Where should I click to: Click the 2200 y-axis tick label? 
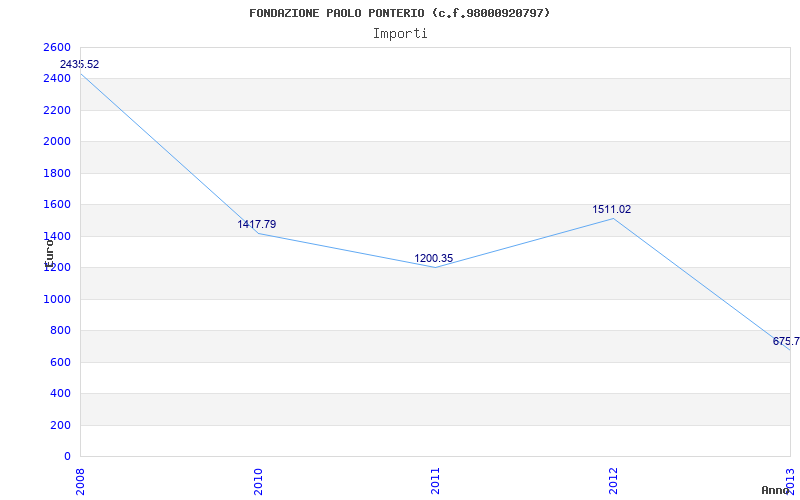[55, 110]
